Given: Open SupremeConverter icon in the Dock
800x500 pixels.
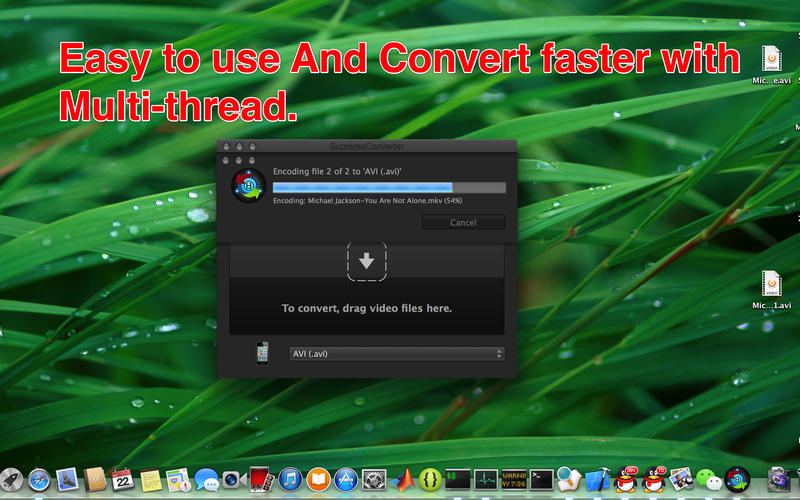Looking at the screenshot, I should tap(737, 480).
